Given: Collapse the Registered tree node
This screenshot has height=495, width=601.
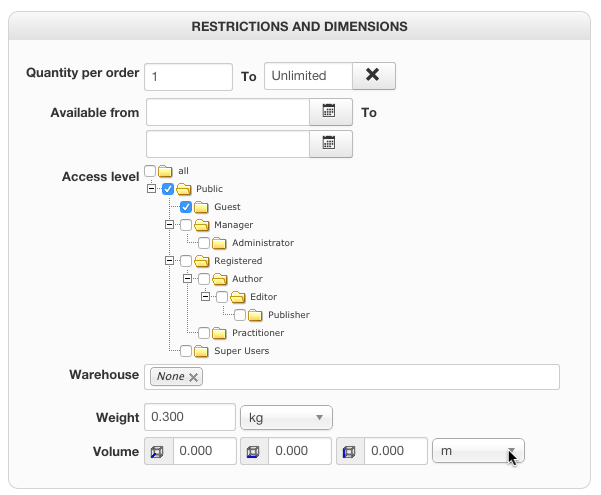Looking at the screenshot, I should (x=169, y=261).
